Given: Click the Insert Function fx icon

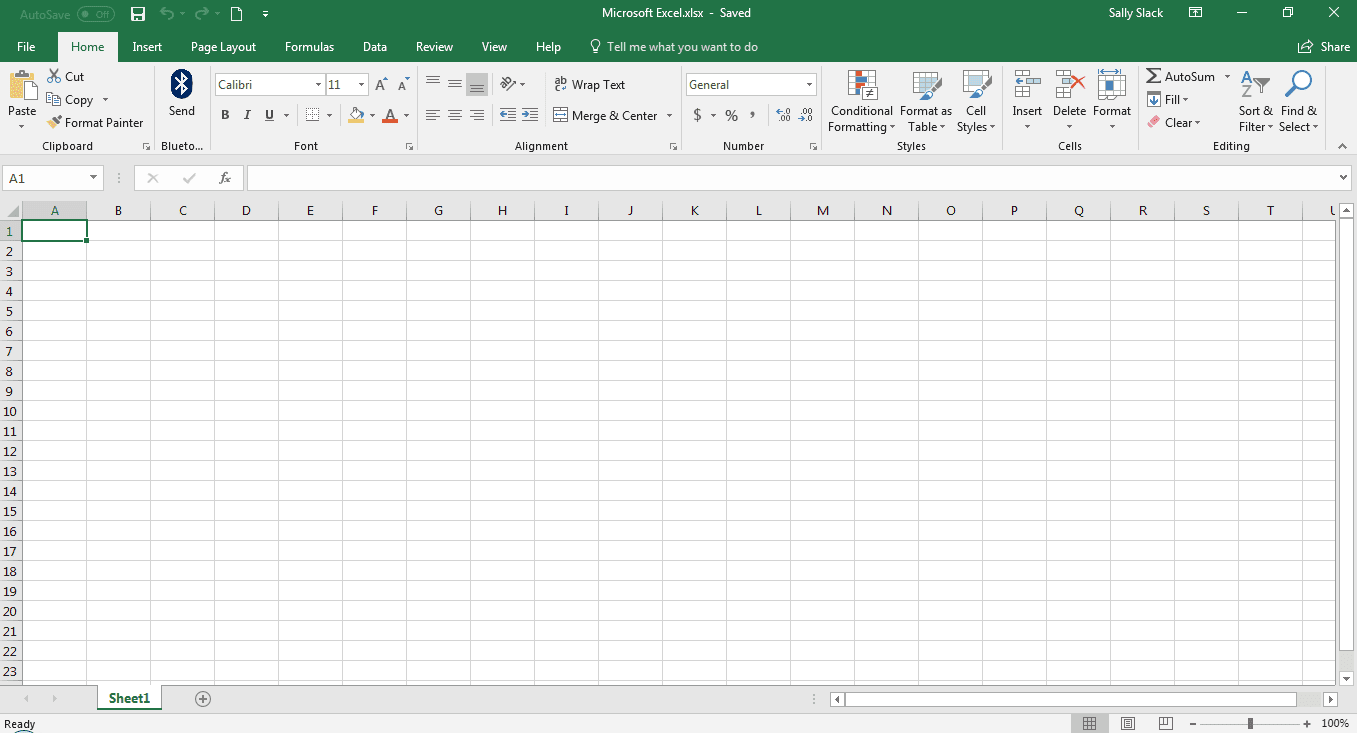Looking at the screenshot, I should pos(225,178).
